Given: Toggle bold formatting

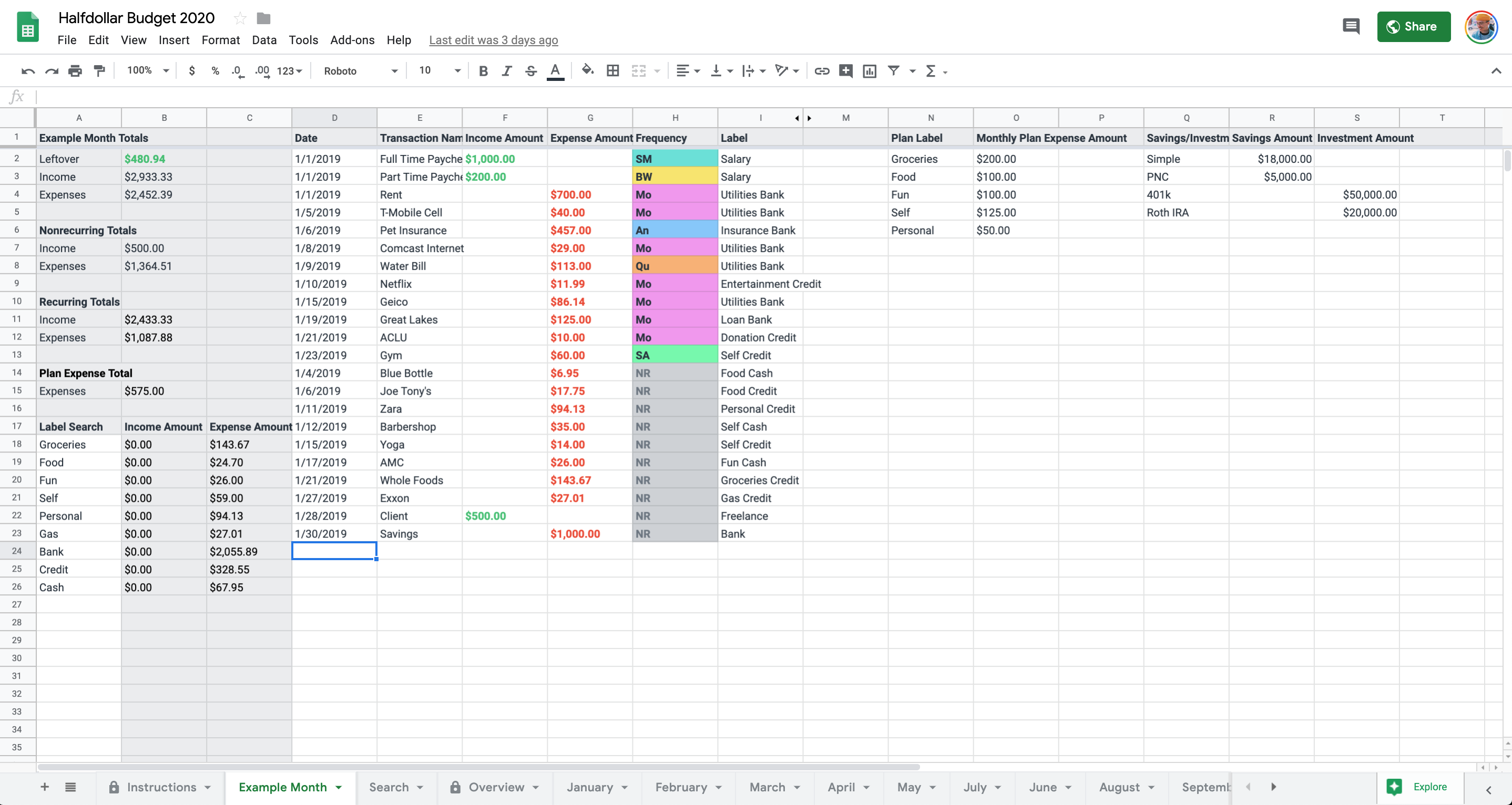Looking at the screenshot, I should pos(483,71).
